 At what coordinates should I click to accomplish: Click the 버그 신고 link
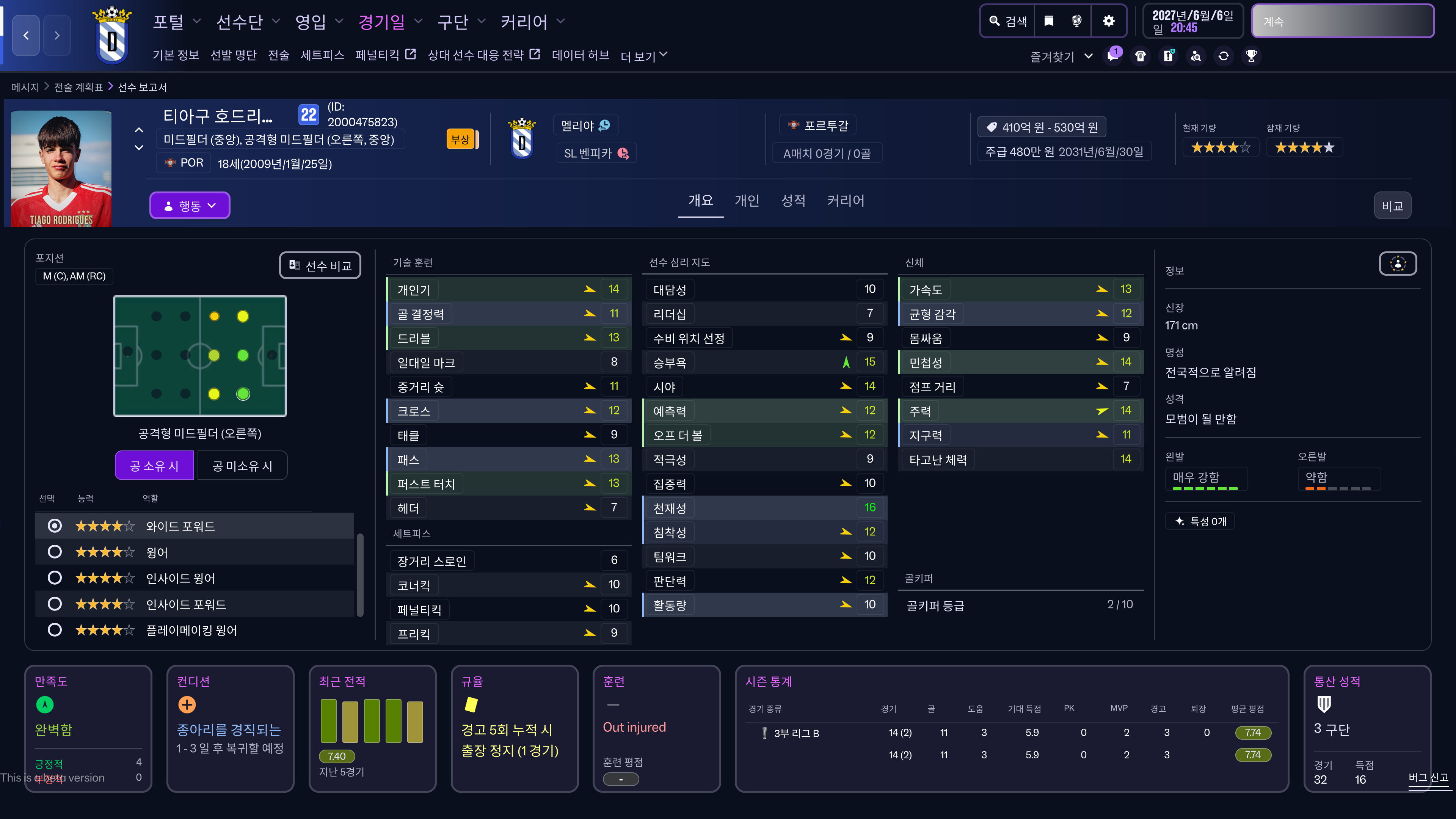tap(1428, 778)
